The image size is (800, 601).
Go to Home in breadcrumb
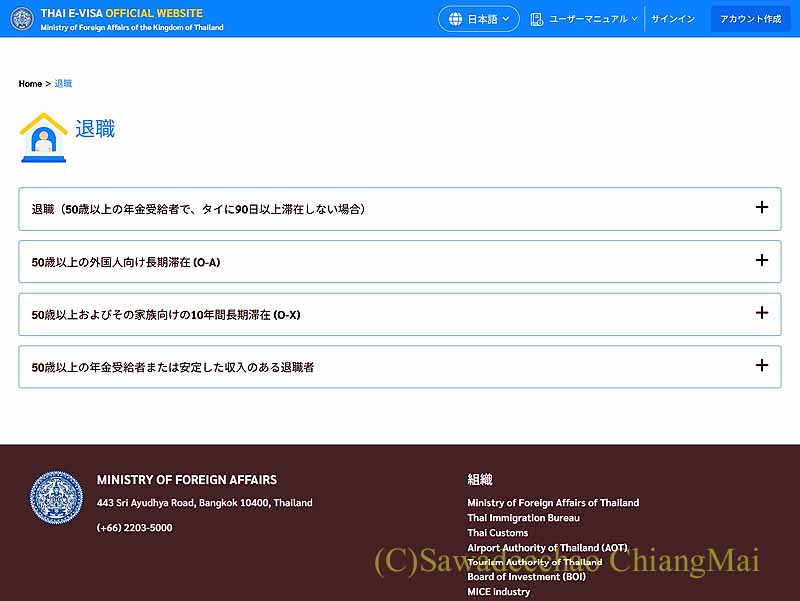pos(30,84)
